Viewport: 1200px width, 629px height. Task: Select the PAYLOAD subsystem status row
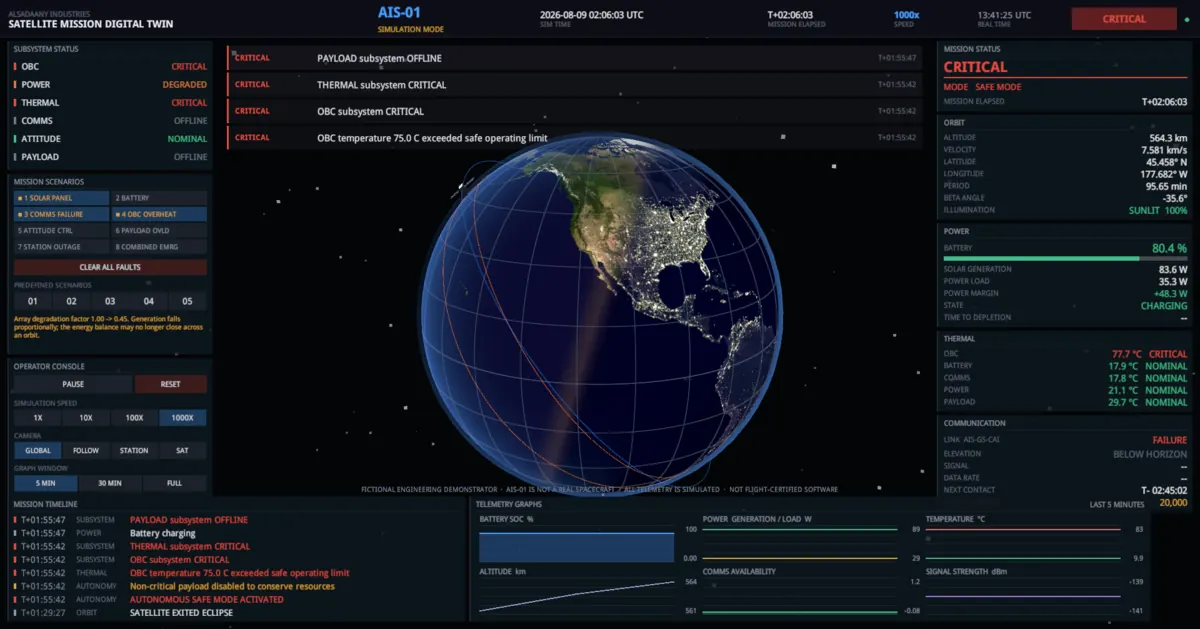pyautogui.click(x=110, y=157)
